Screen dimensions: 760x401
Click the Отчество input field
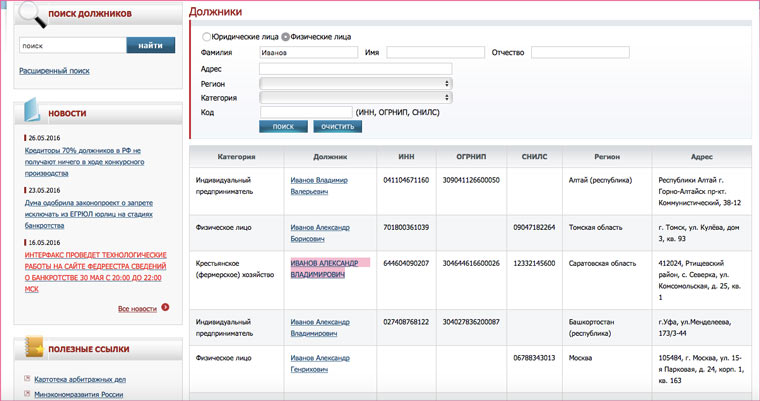[x=579, y=52]
